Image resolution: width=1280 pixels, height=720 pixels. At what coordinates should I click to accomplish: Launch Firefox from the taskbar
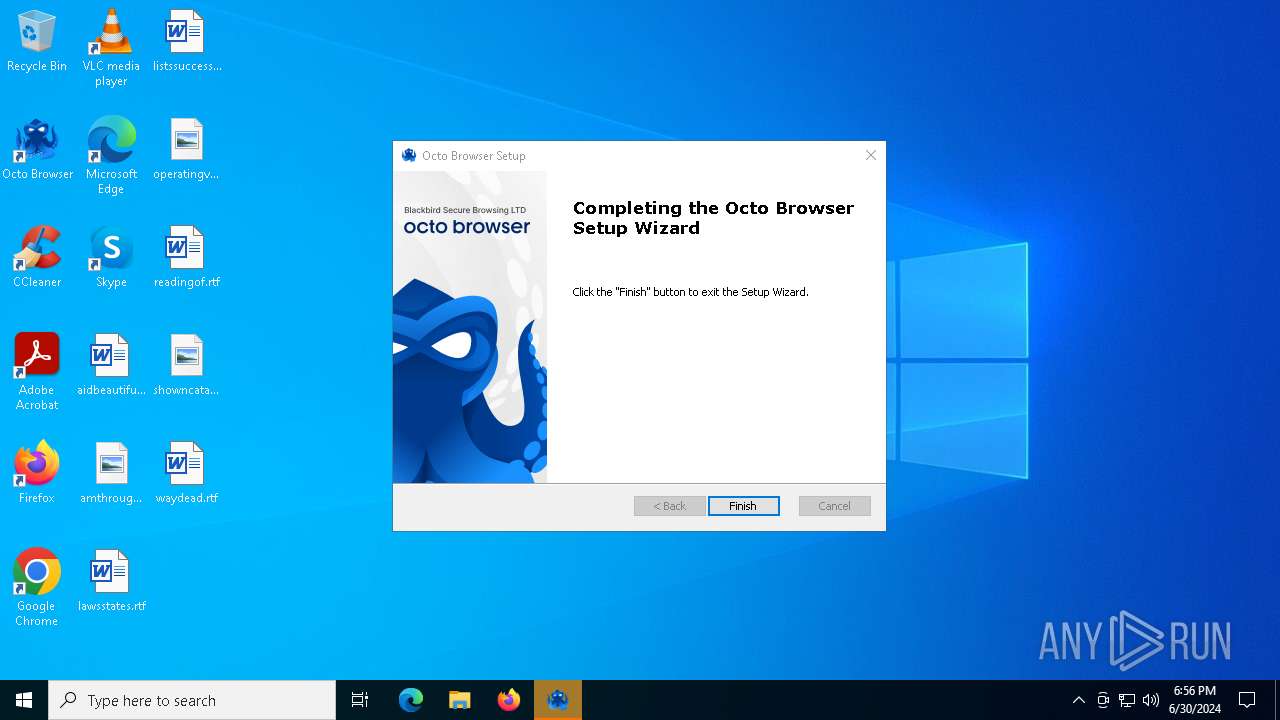pos(509,700)
